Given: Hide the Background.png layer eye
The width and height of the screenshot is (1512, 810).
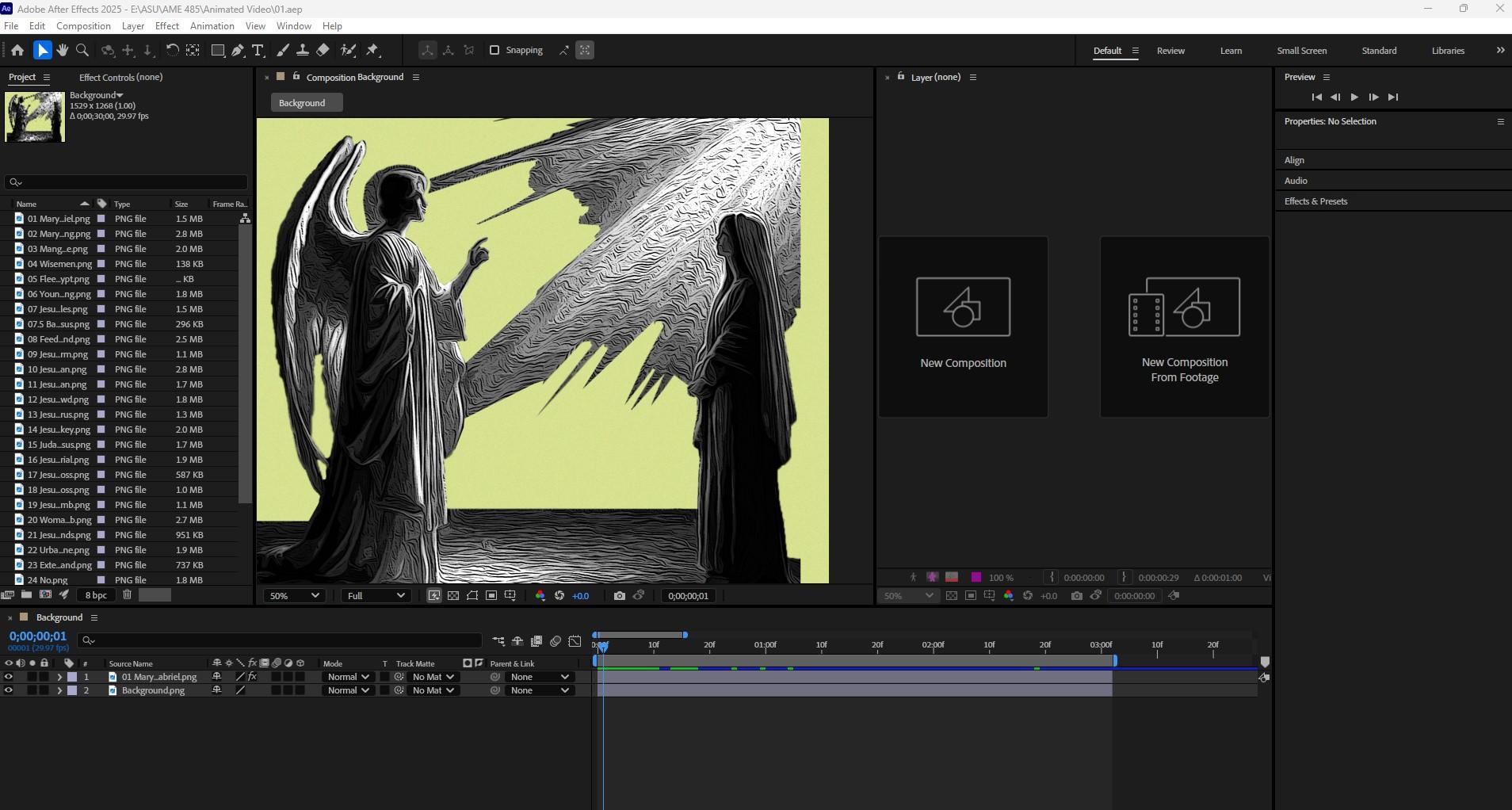Looking at the screenshot, I should [9, 690].
